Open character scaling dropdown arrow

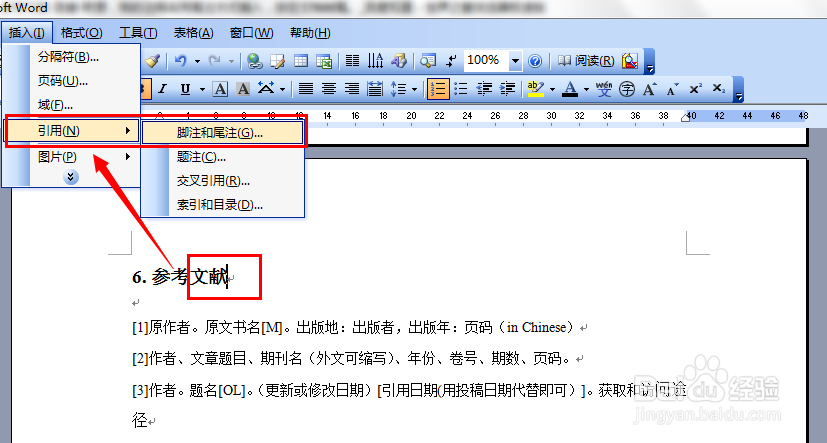pyautogui.click(x=283, y=90)
